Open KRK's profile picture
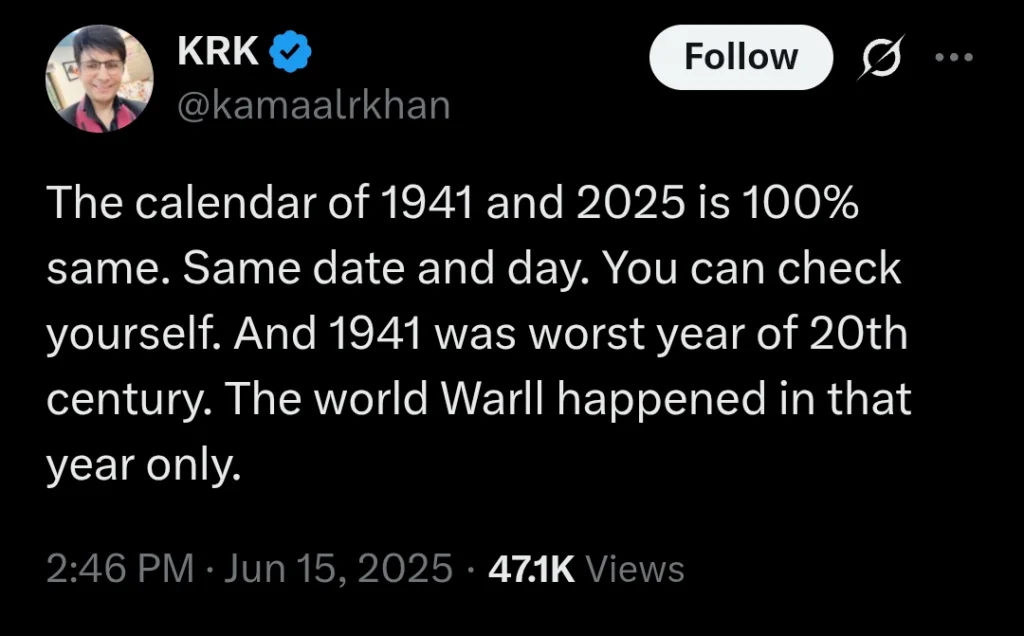The width and height of the screenshot is (1024, 636). pos(99,78)
